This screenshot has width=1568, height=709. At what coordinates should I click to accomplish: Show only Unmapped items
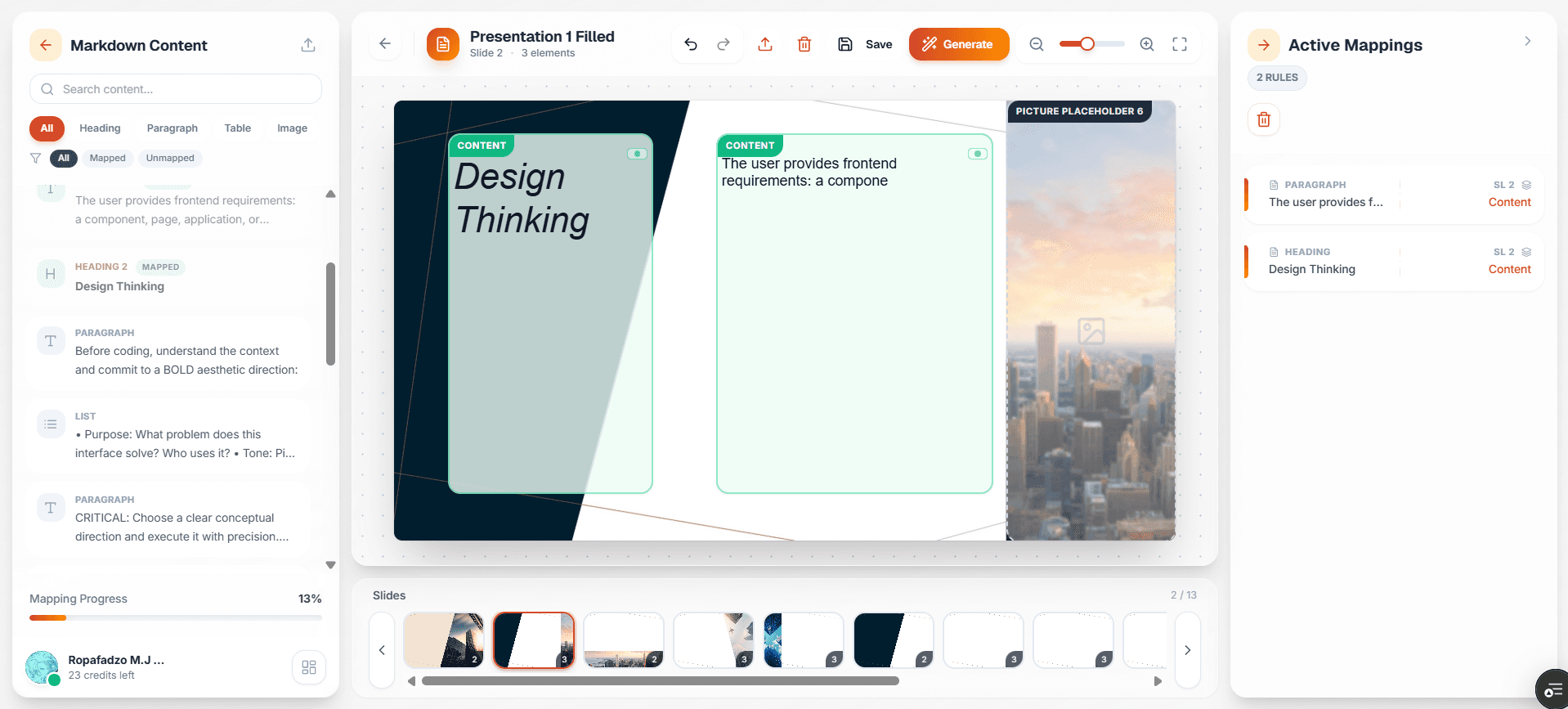pos(170,158)
